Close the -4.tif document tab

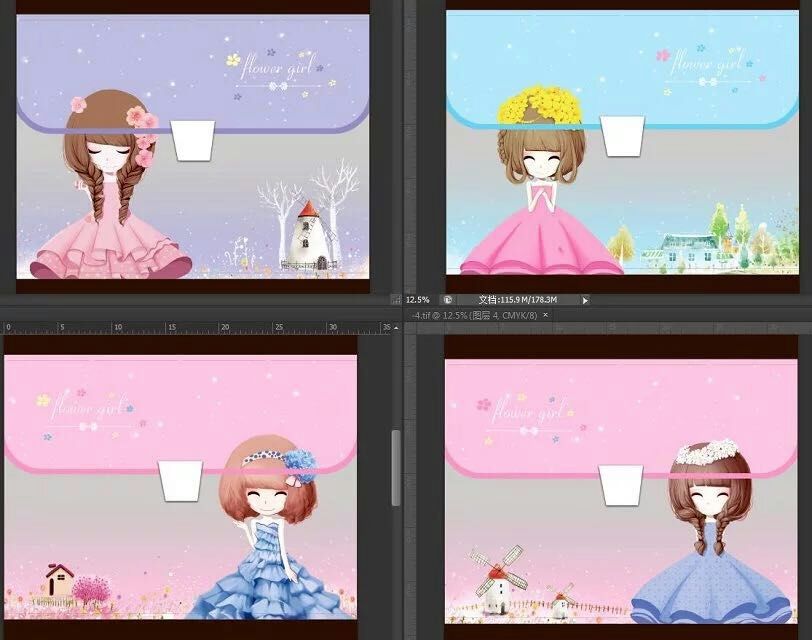546,315
